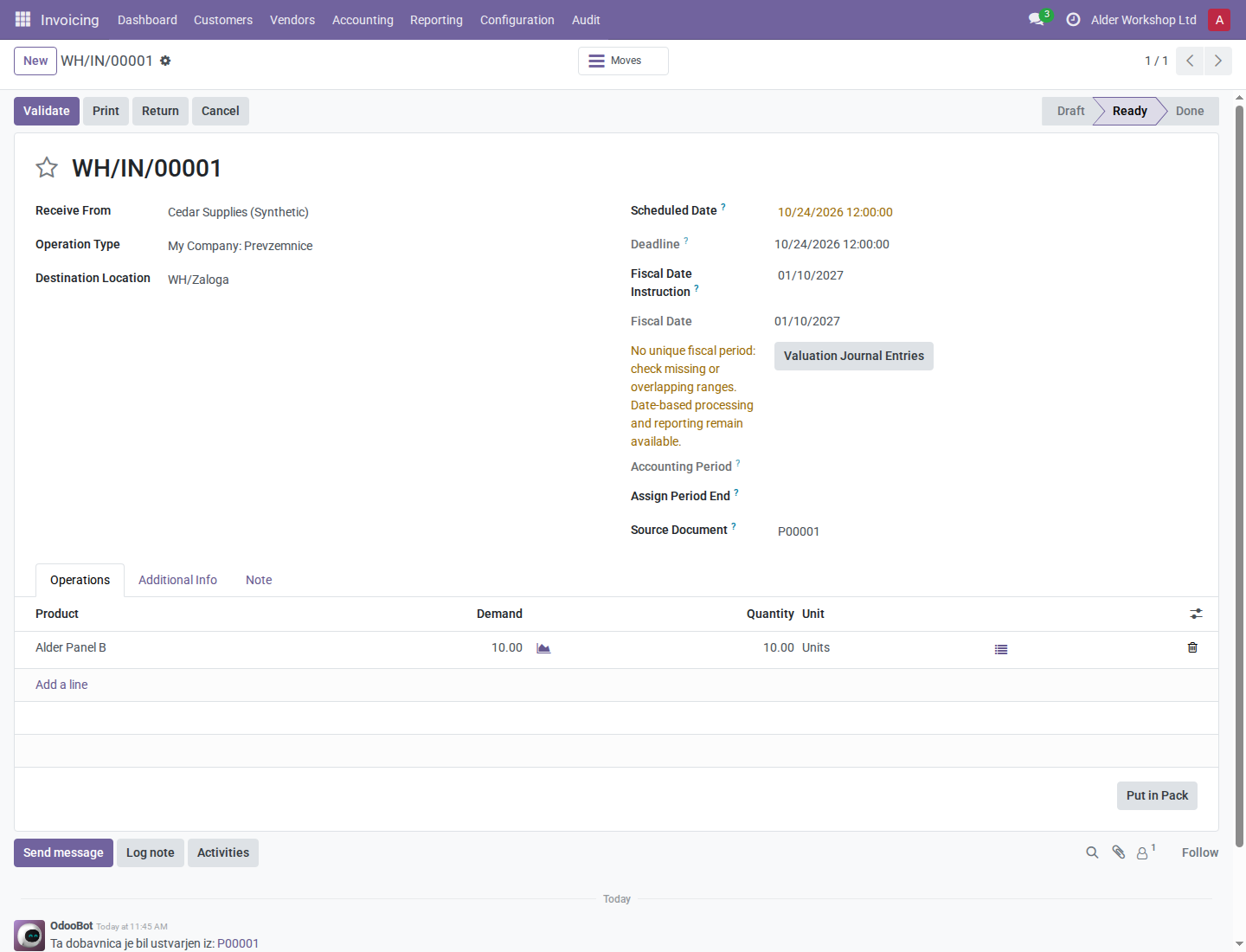Click the Scheduled Date field
The width and height of the screenshot is (1246, 952).
(986, 212)
